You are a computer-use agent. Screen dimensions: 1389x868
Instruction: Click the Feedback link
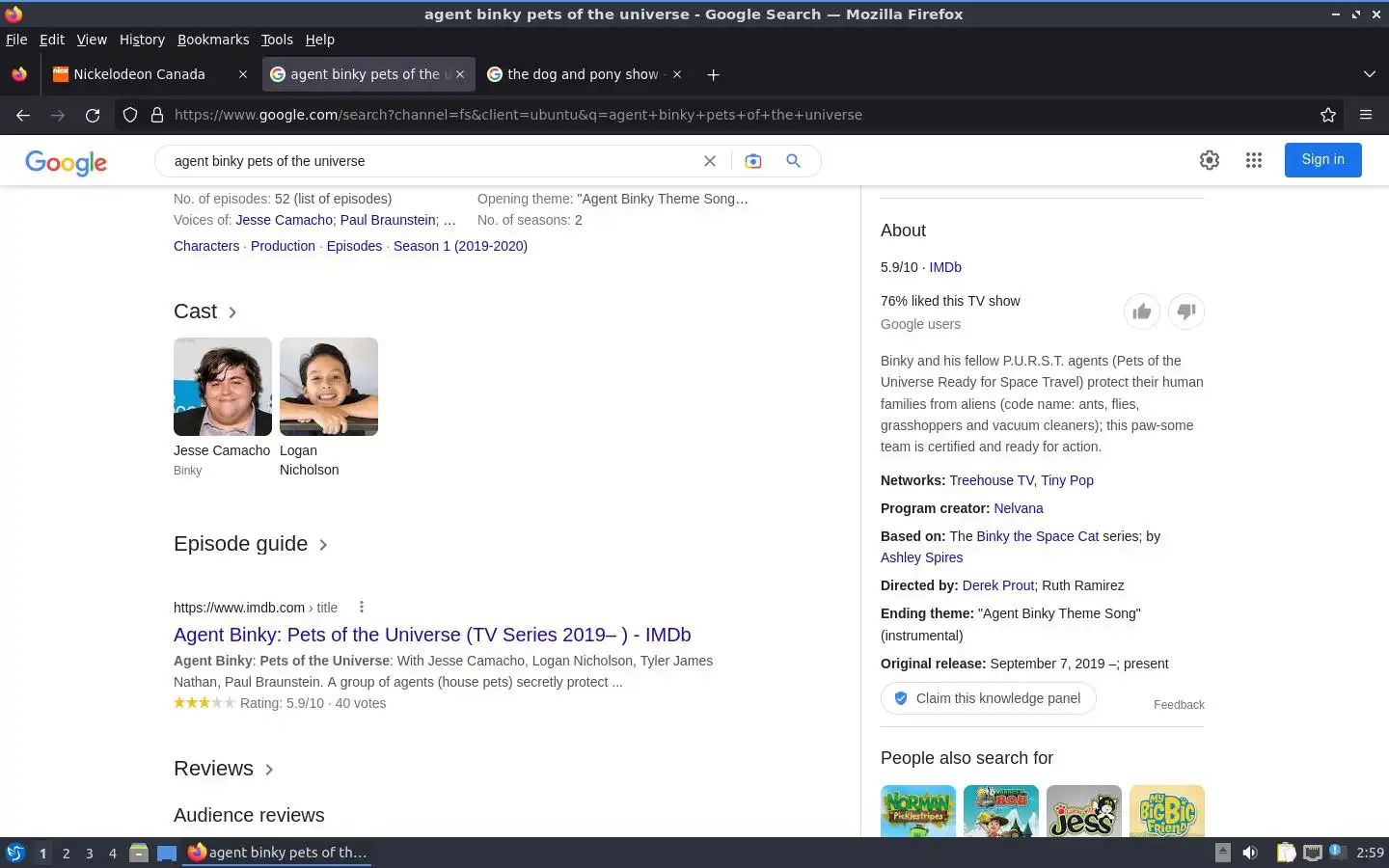(x=1179, y=705)
